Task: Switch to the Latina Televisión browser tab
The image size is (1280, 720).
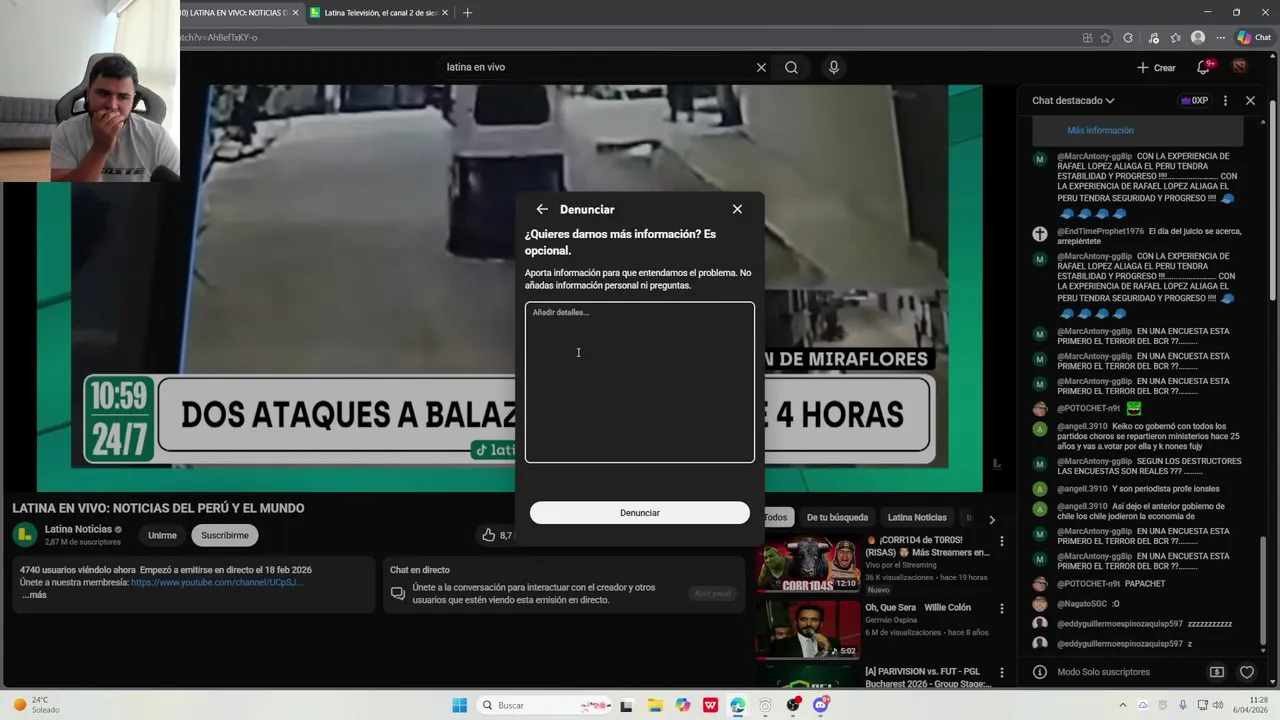Action: click(x=378, y=13)
